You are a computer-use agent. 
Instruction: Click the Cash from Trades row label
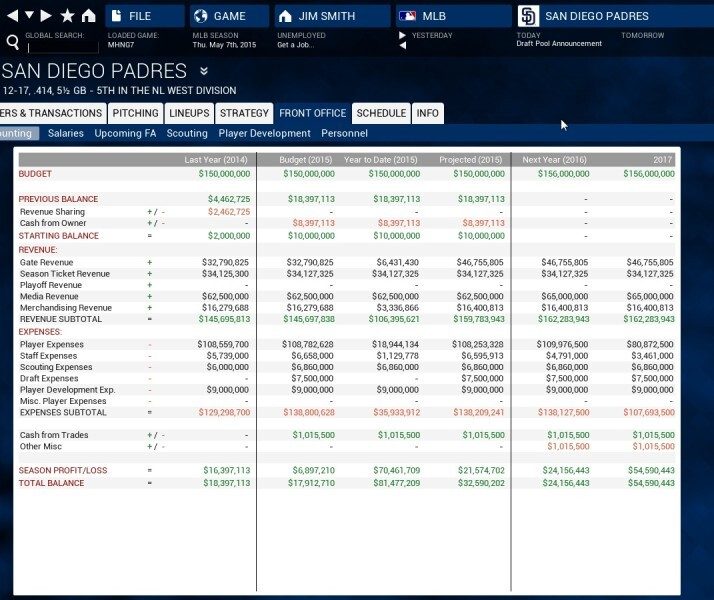54,435
